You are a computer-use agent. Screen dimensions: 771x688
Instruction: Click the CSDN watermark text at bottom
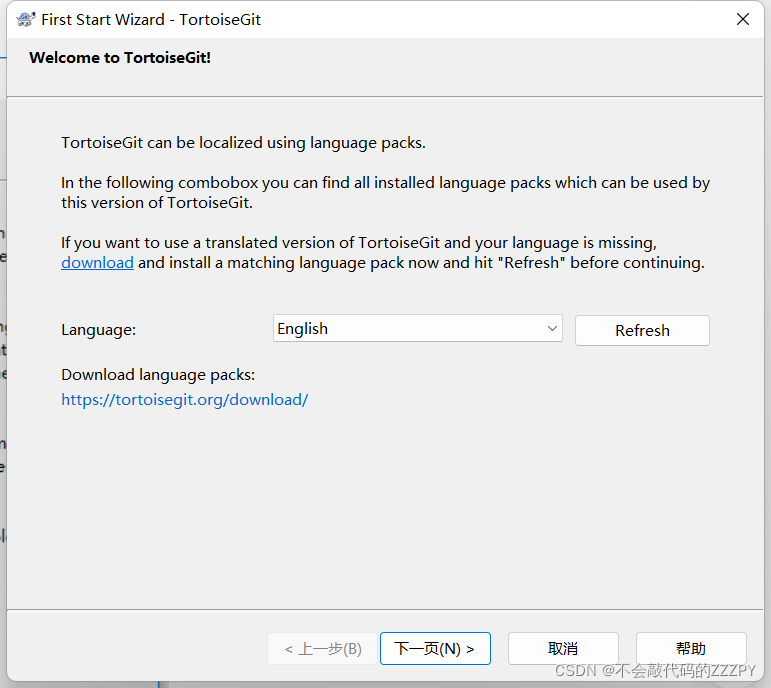click(x=655, y=670)
